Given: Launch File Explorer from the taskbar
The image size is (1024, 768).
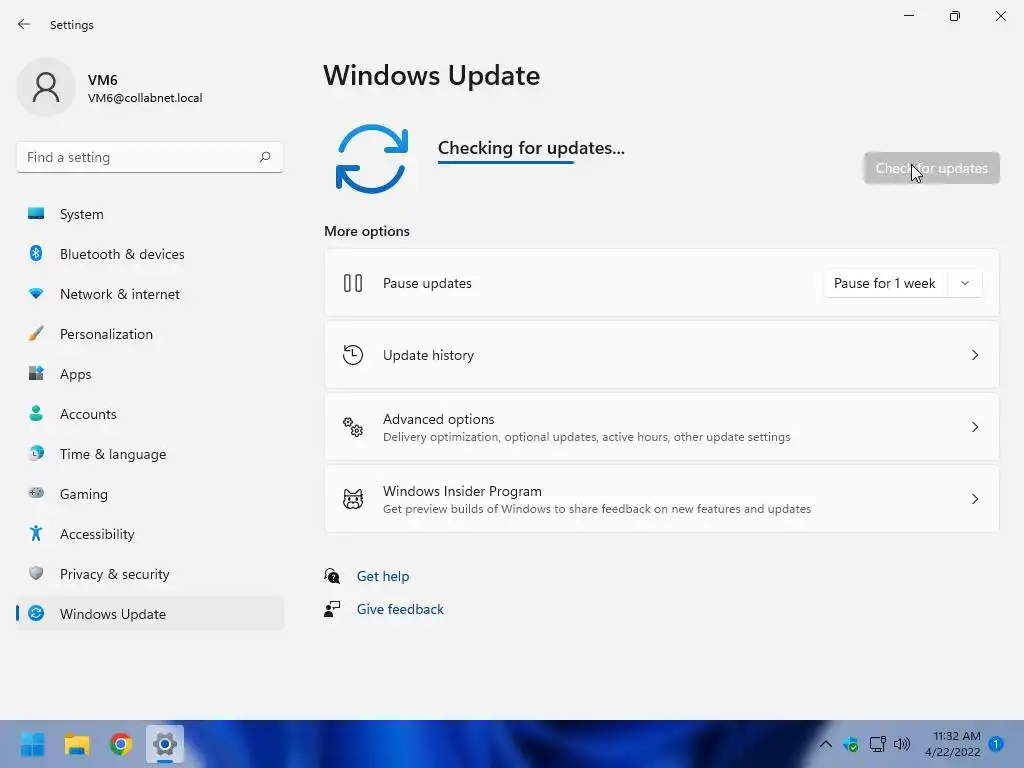Looking at the screenshot, I should (77, 744).
